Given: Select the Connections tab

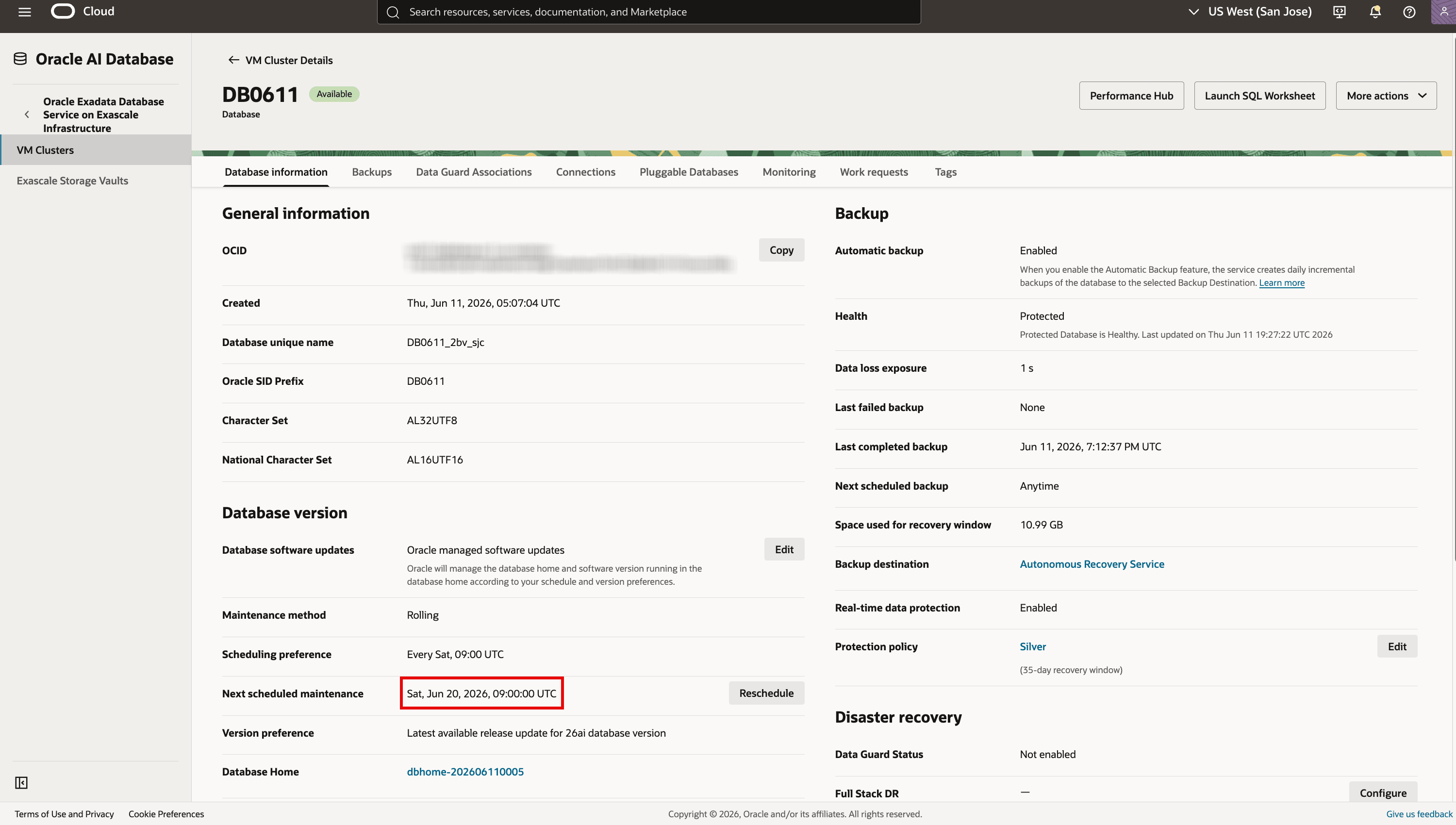Looking at the screenshot, I should tap(585, 172).
